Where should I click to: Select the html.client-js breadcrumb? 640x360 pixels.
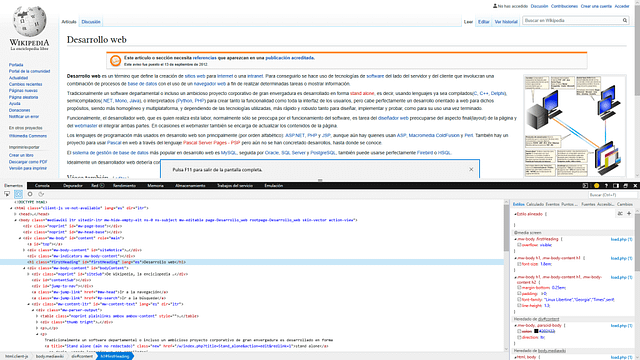16,356
